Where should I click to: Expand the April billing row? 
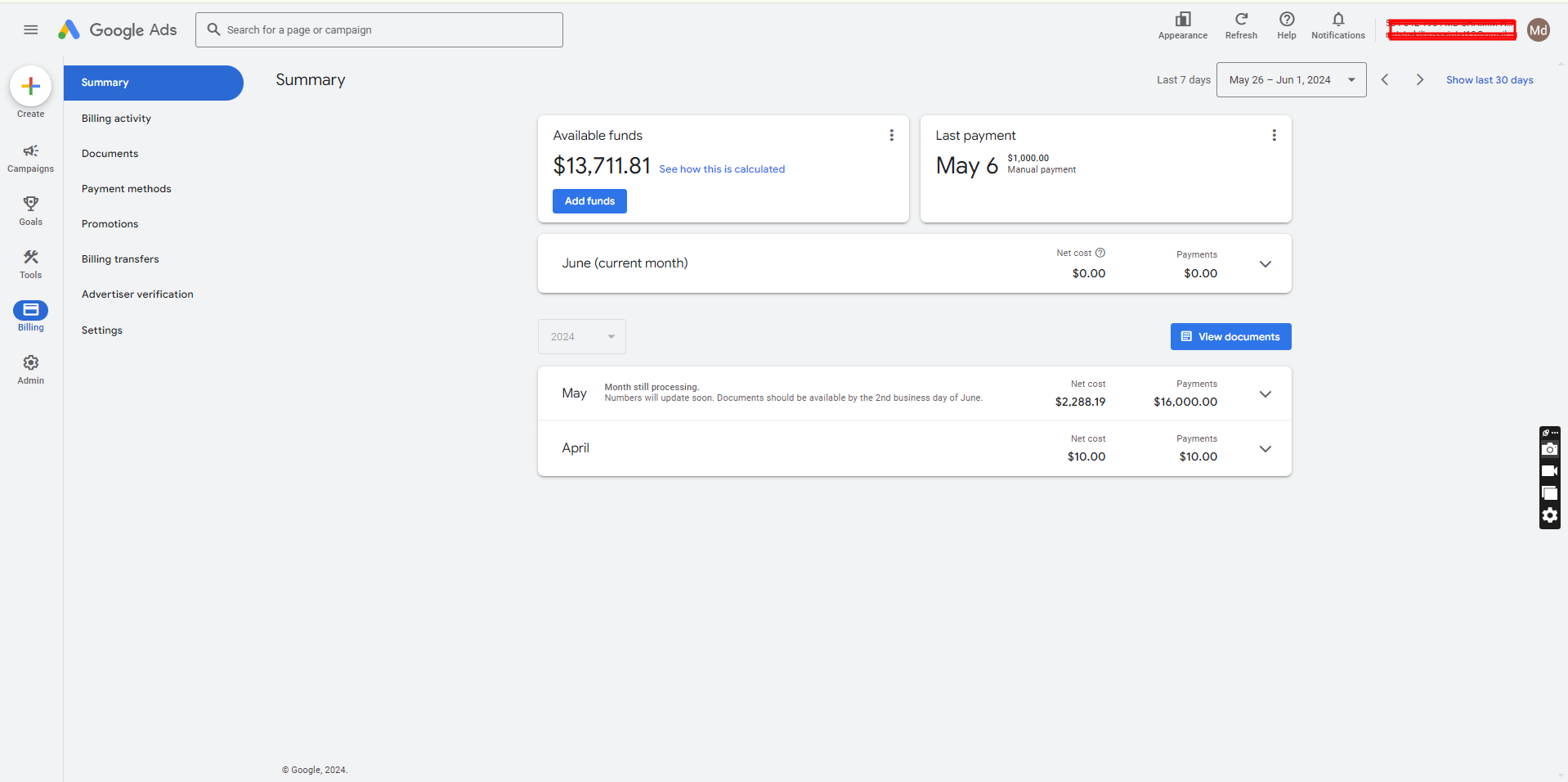click(1265, 449)
